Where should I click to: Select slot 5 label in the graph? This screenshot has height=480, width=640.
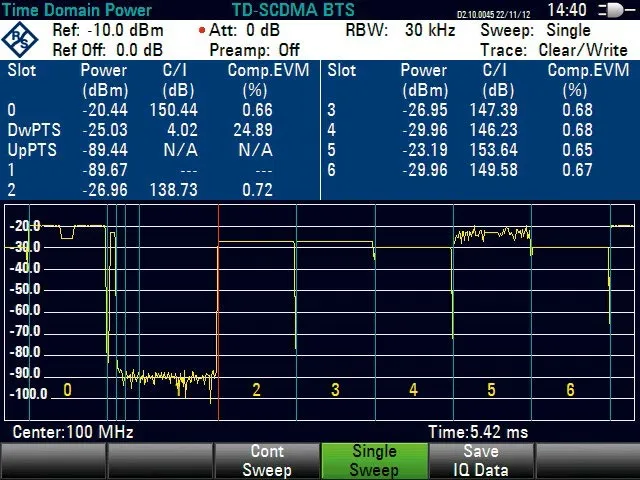491,390
